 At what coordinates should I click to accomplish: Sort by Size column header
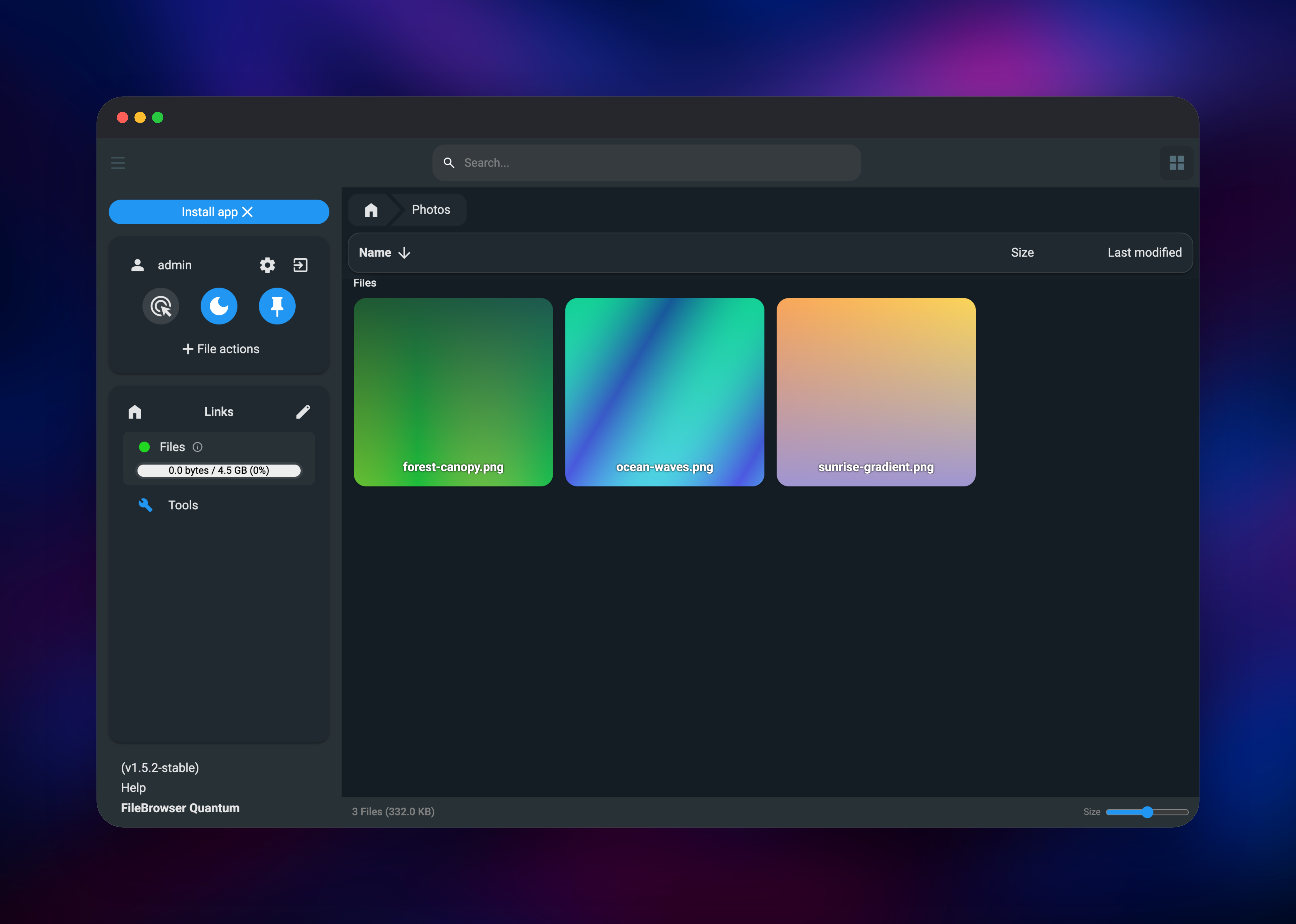tap(1022, 253)
